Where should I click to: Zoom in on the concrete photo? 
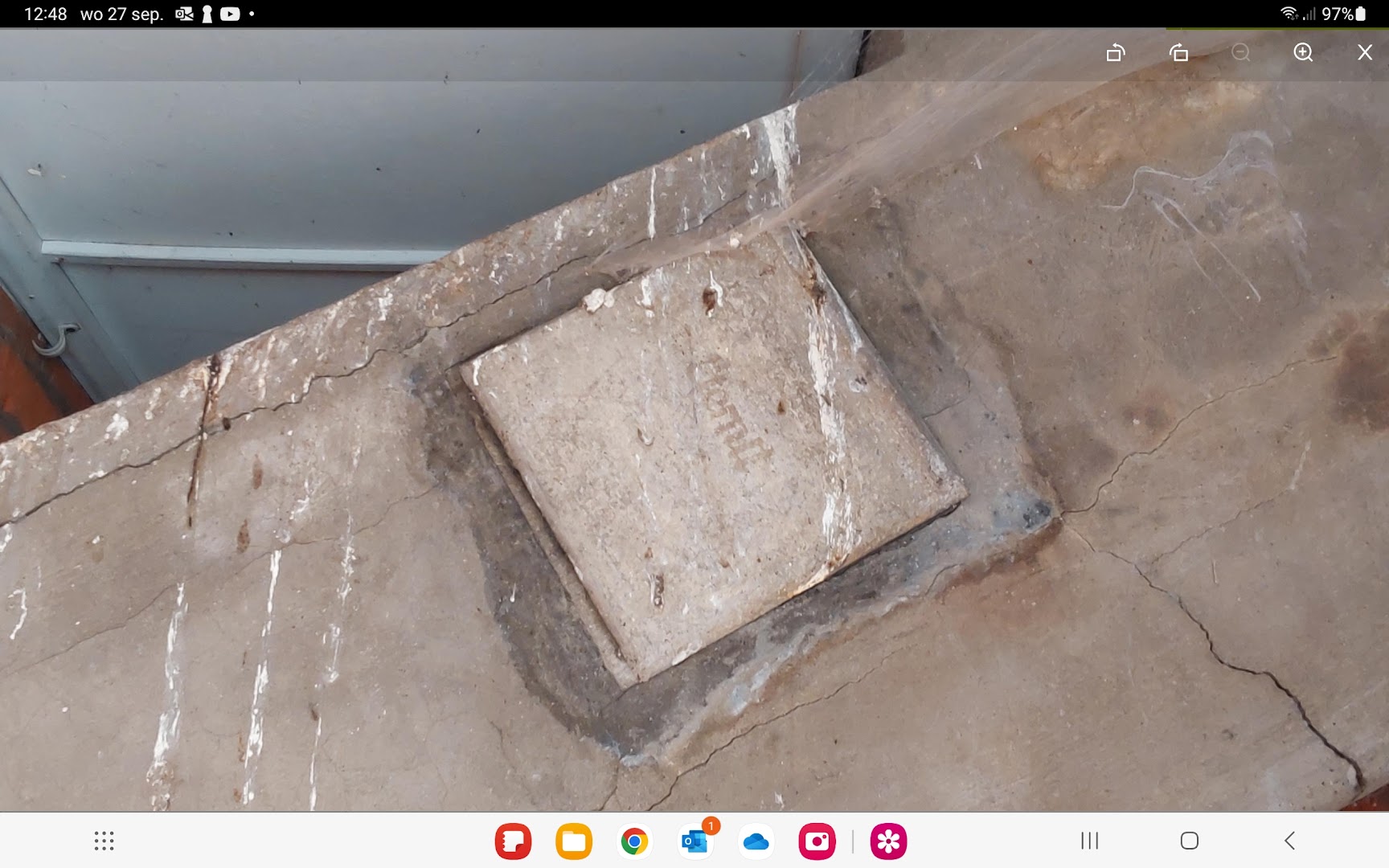coord(1303,53)
